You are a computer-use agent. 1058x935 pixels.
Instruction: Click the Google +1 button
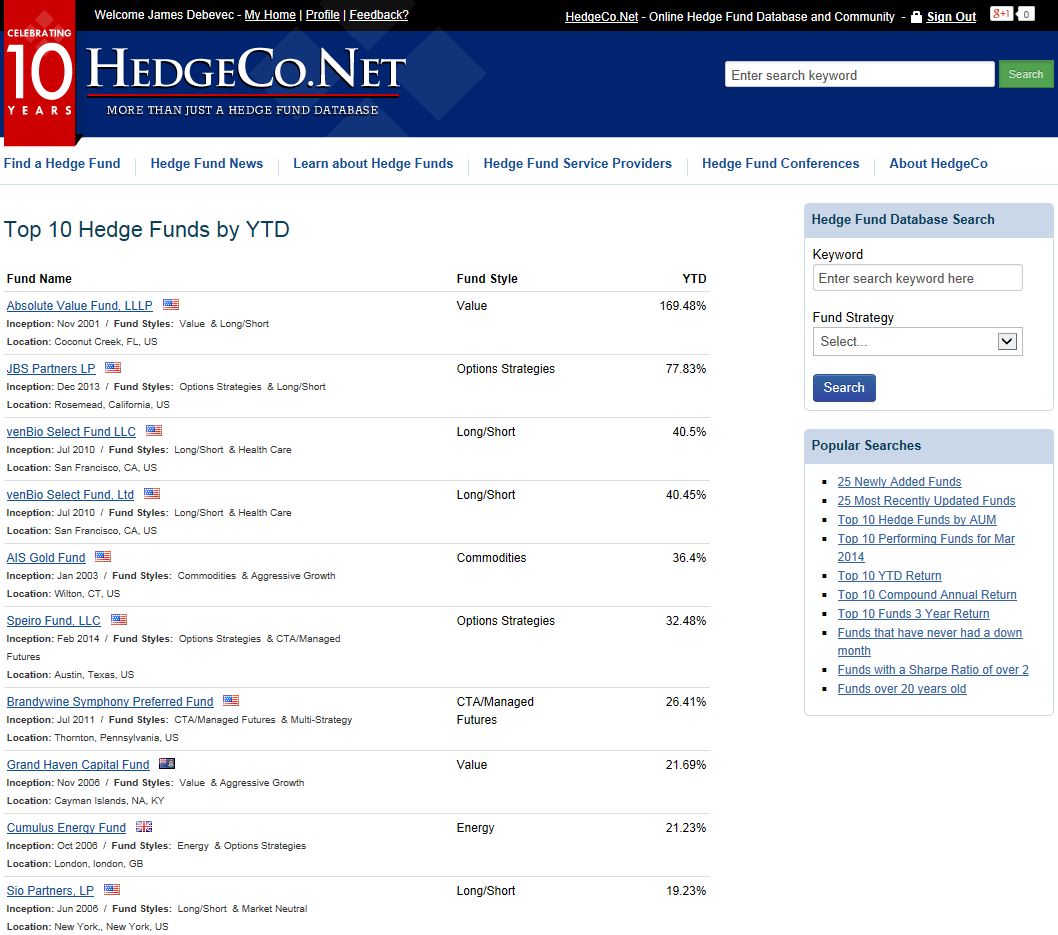pyautogui.click(x=1001, y=13)
